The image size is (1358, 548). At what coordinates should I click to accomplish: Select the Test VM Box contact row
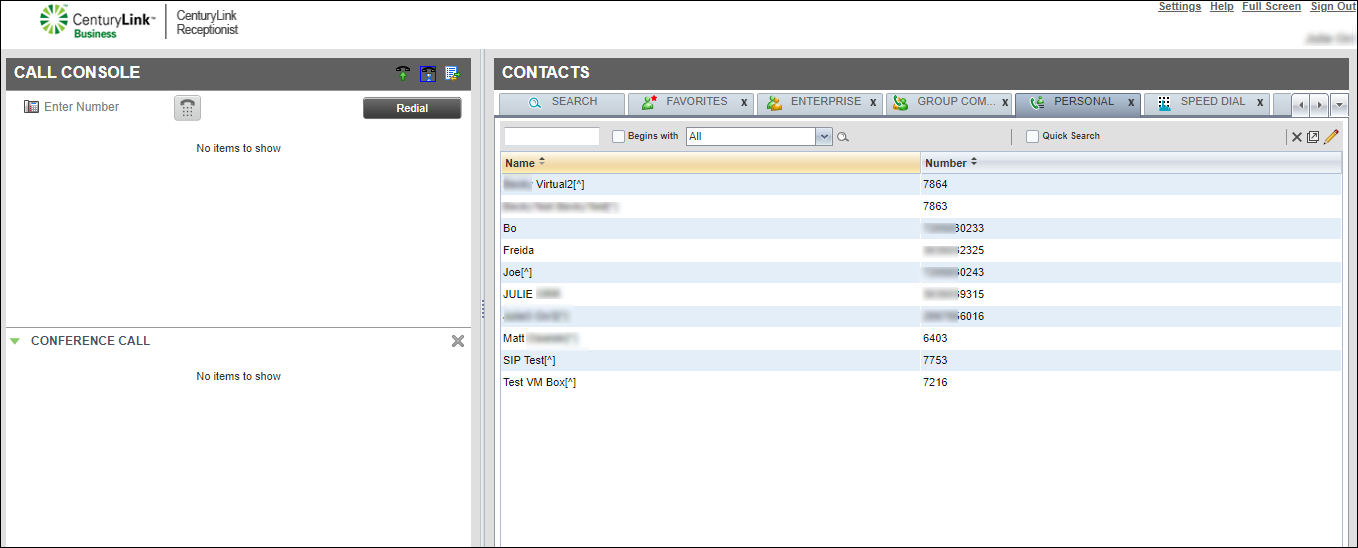[x=921, y=382]
